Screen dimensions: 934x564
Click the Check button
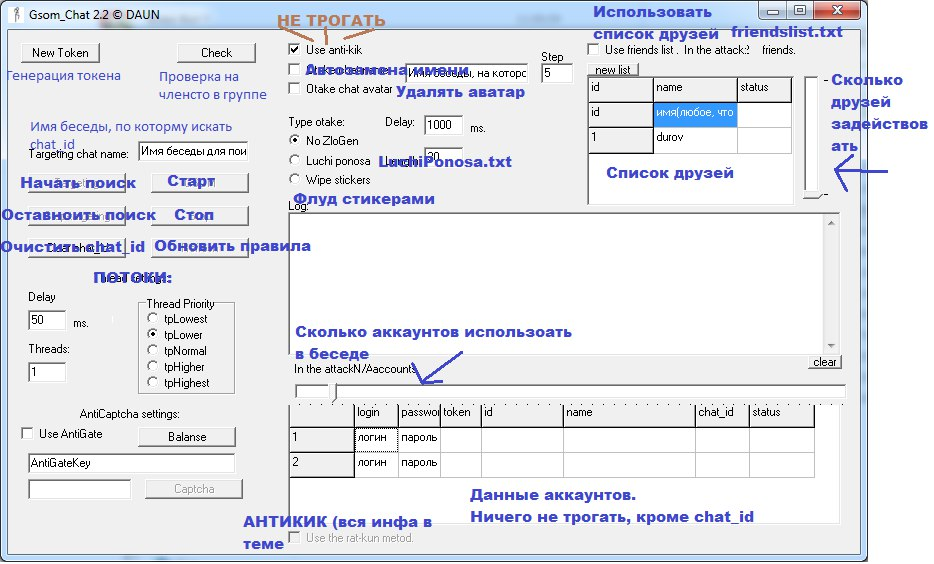tap(216, 52)
